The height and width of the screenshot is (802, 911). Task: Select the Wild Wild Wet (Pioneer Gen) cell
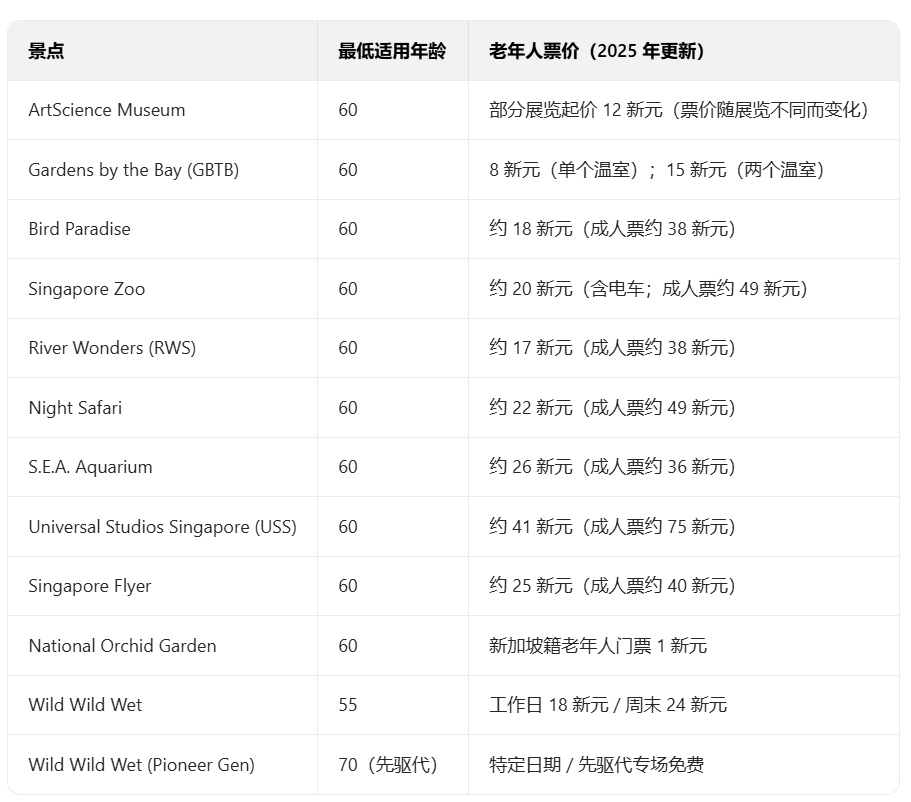(x=141, y=765)
